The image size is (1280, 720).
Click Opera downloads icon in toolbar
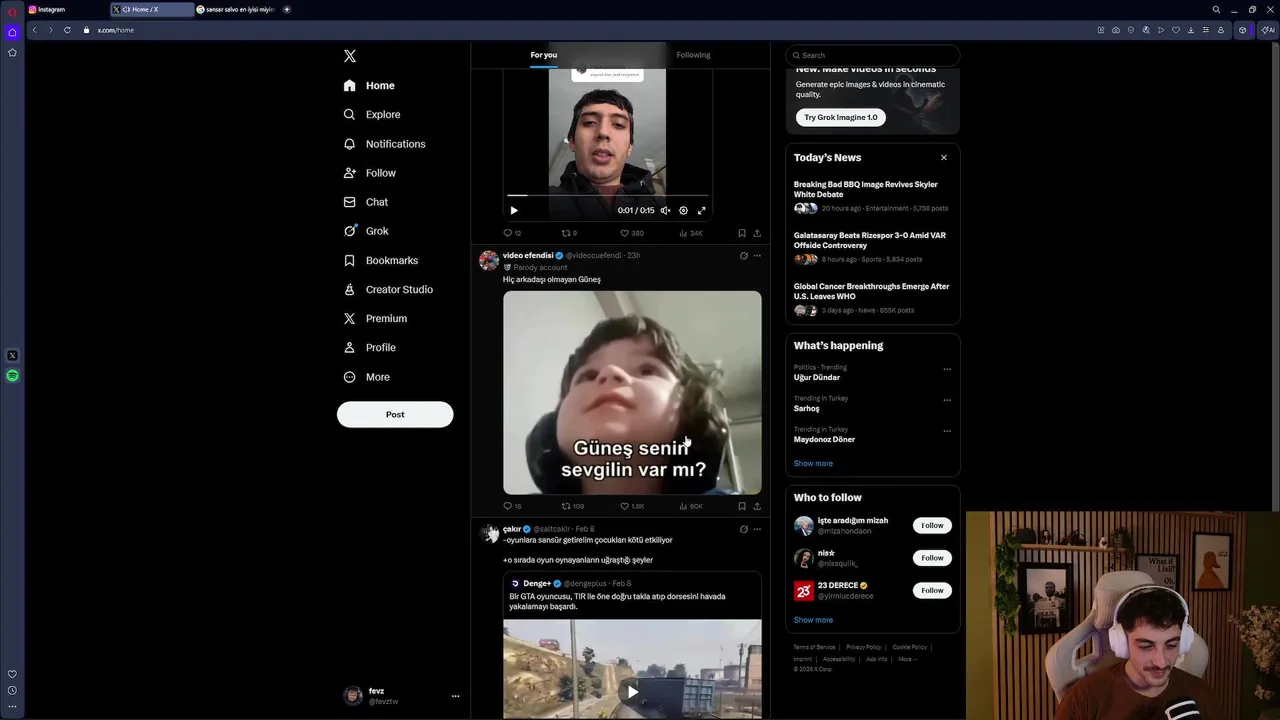[1190, 30]
